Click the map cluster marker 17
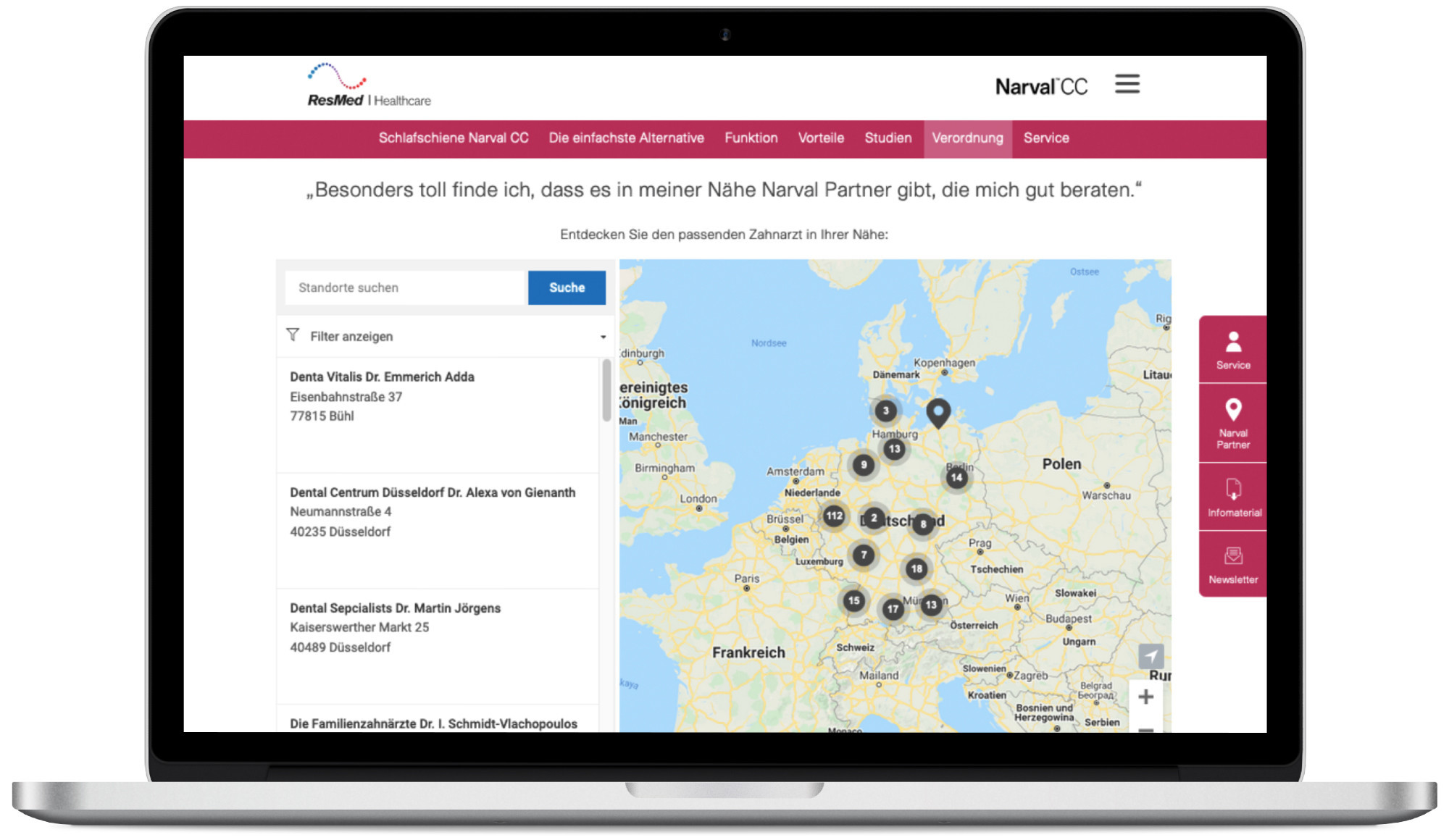The image size is (1449, 840). click(893, 609)
